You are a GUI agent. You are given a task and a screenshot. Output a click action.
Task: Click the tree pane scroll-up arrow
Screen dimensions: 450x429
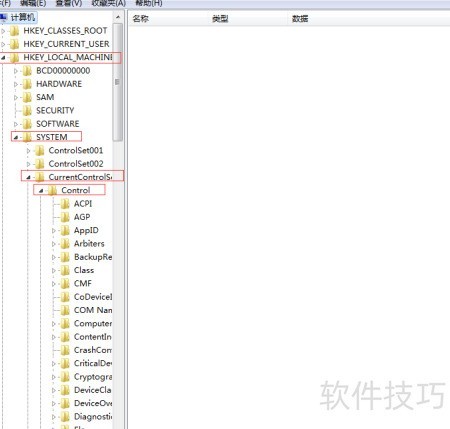tap(118, 17)
